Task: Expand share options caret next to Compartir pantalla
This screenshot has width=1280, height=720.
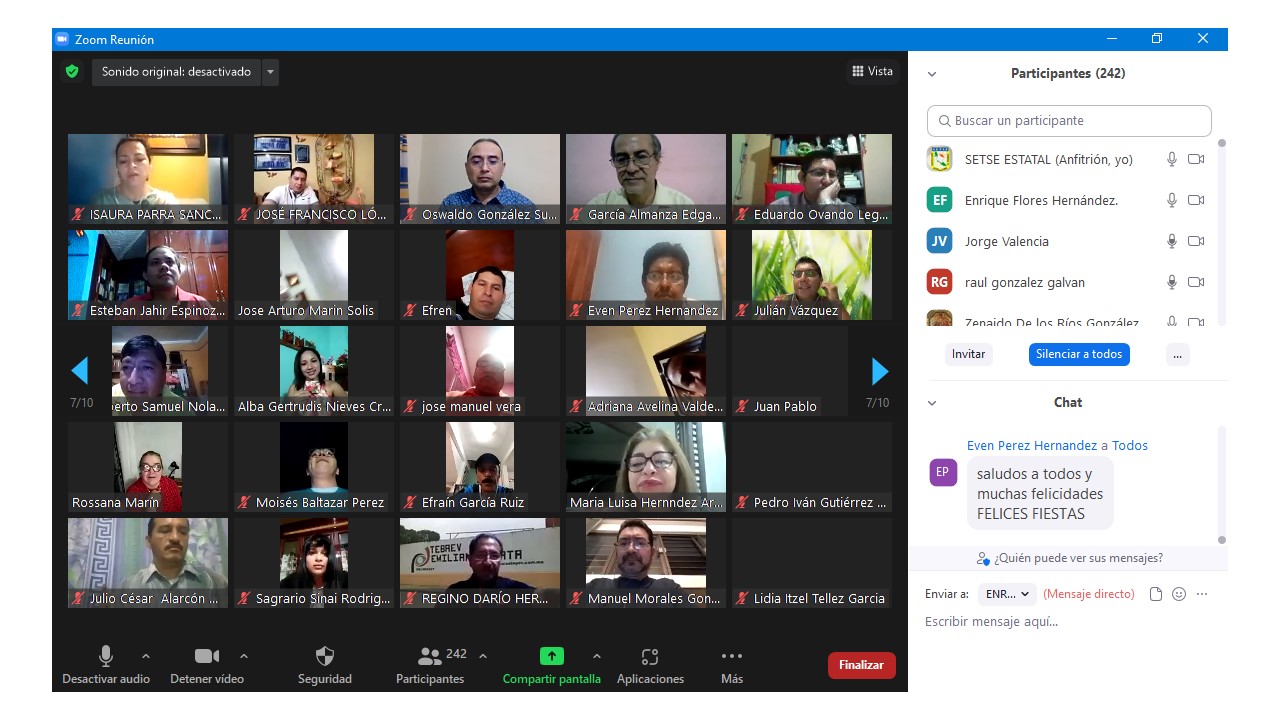Action: pos(597,657)
